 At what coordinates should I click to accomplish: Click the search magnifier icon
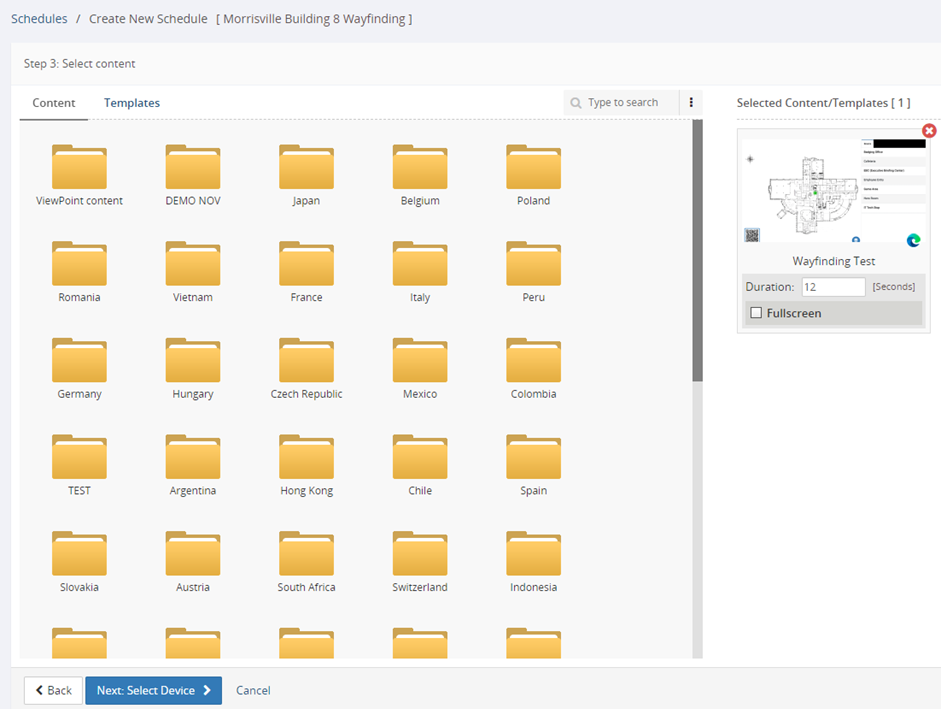[576, 103]
